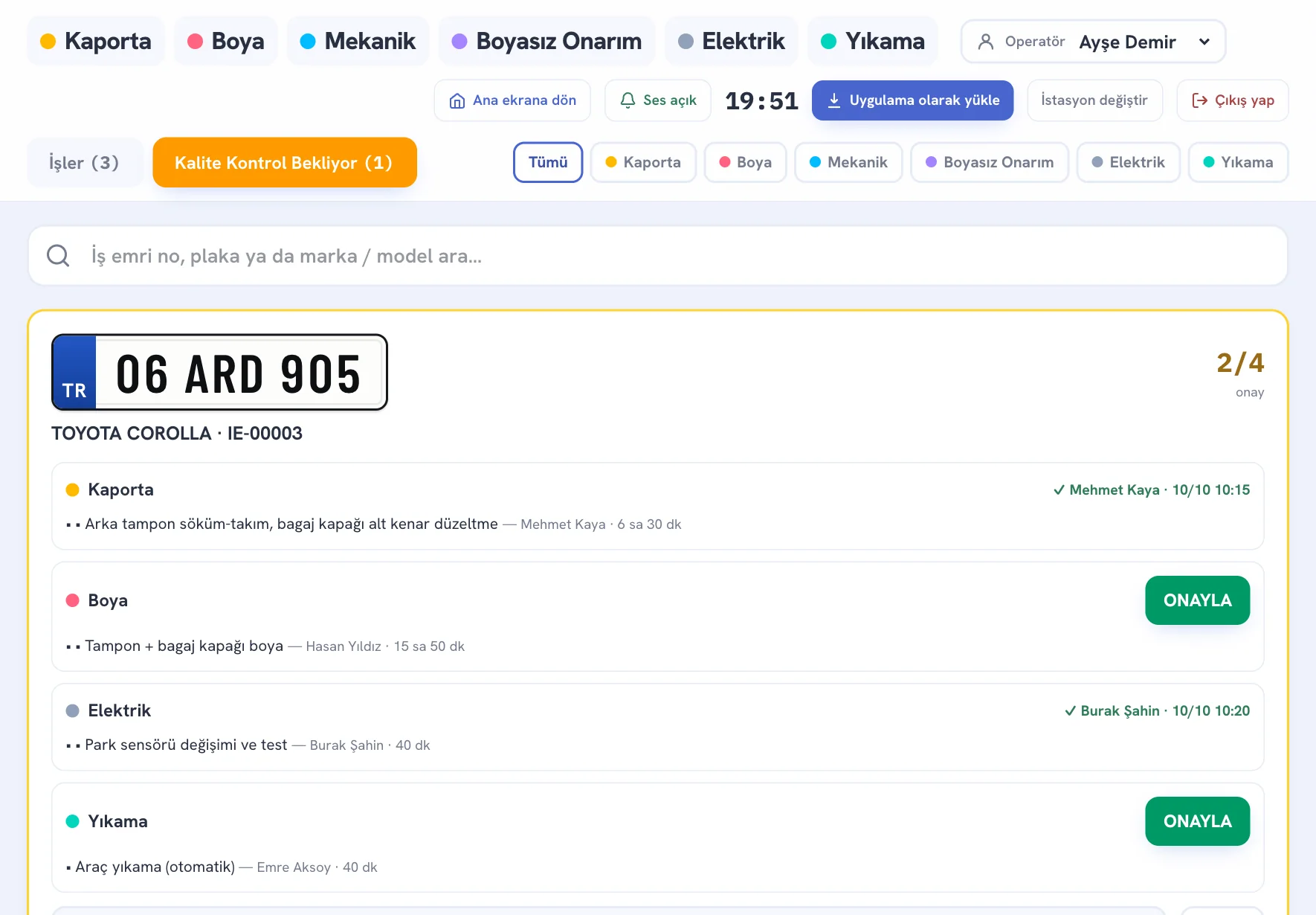The height and width of the screenshot is (915, 1316).
Task: Click Mehmet Kaya 10/10 10:15 approval text
Action: coord(1152,490)
